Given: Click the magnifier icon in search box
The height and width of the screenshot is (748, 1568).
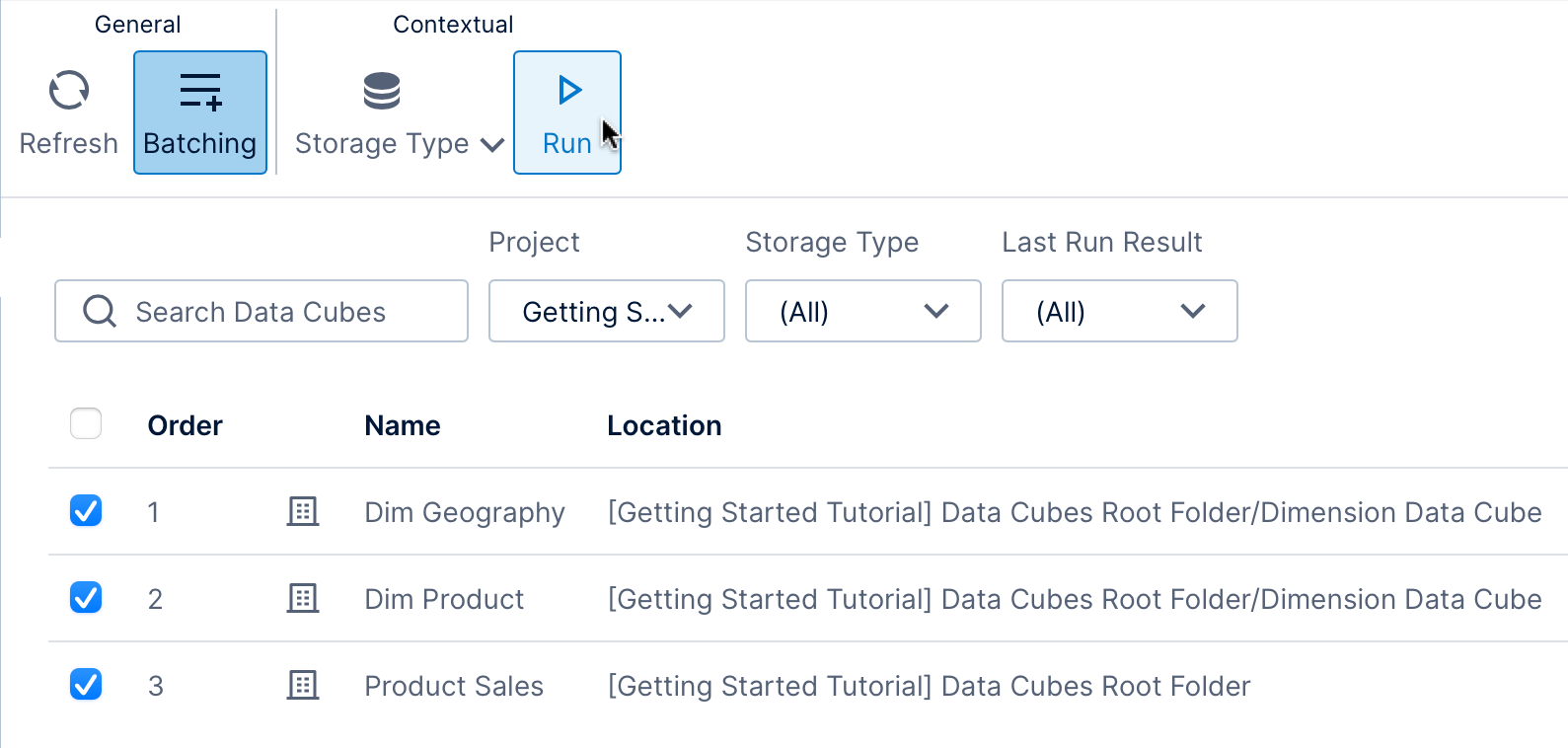Looking at the screenshot, I should (100, 311).
